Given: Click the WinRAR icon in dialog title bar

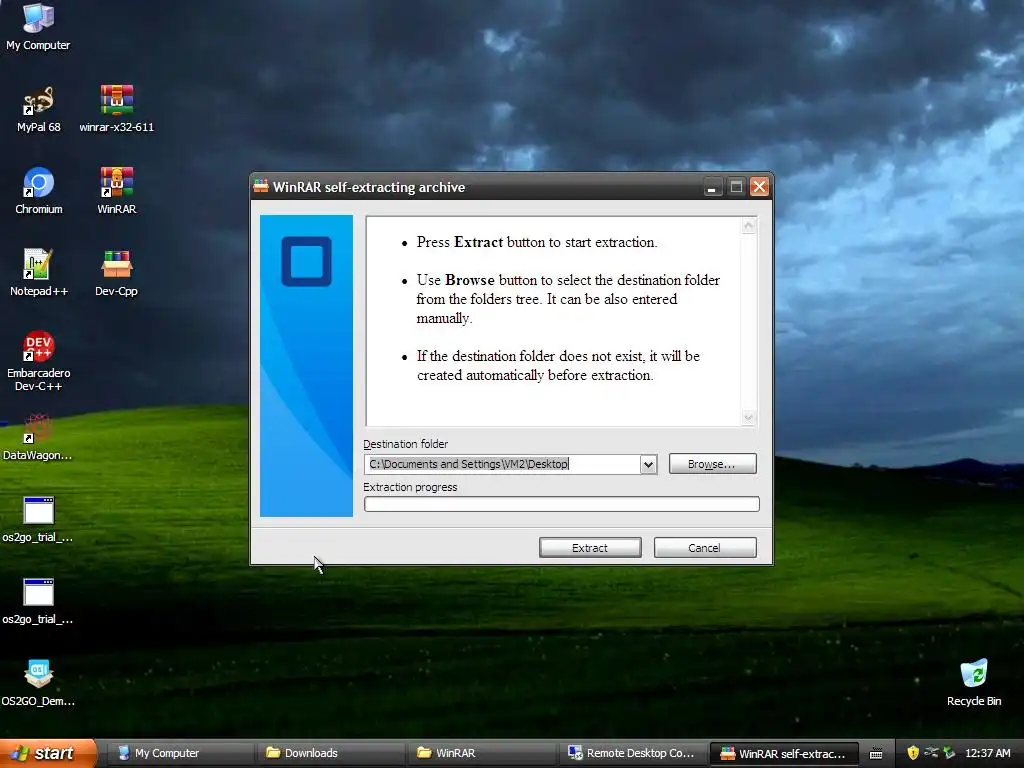Looking at the screenshot, I should coord(261,187).
